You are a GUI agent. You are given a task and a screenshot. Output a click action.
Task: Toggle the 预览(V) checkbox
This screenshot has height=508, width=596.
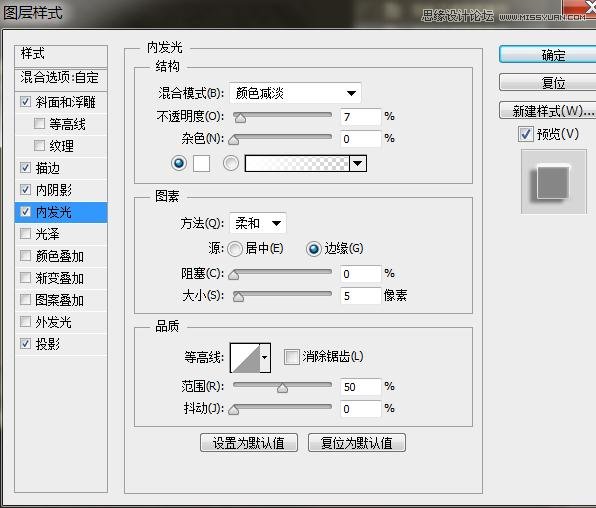point(526,134)
